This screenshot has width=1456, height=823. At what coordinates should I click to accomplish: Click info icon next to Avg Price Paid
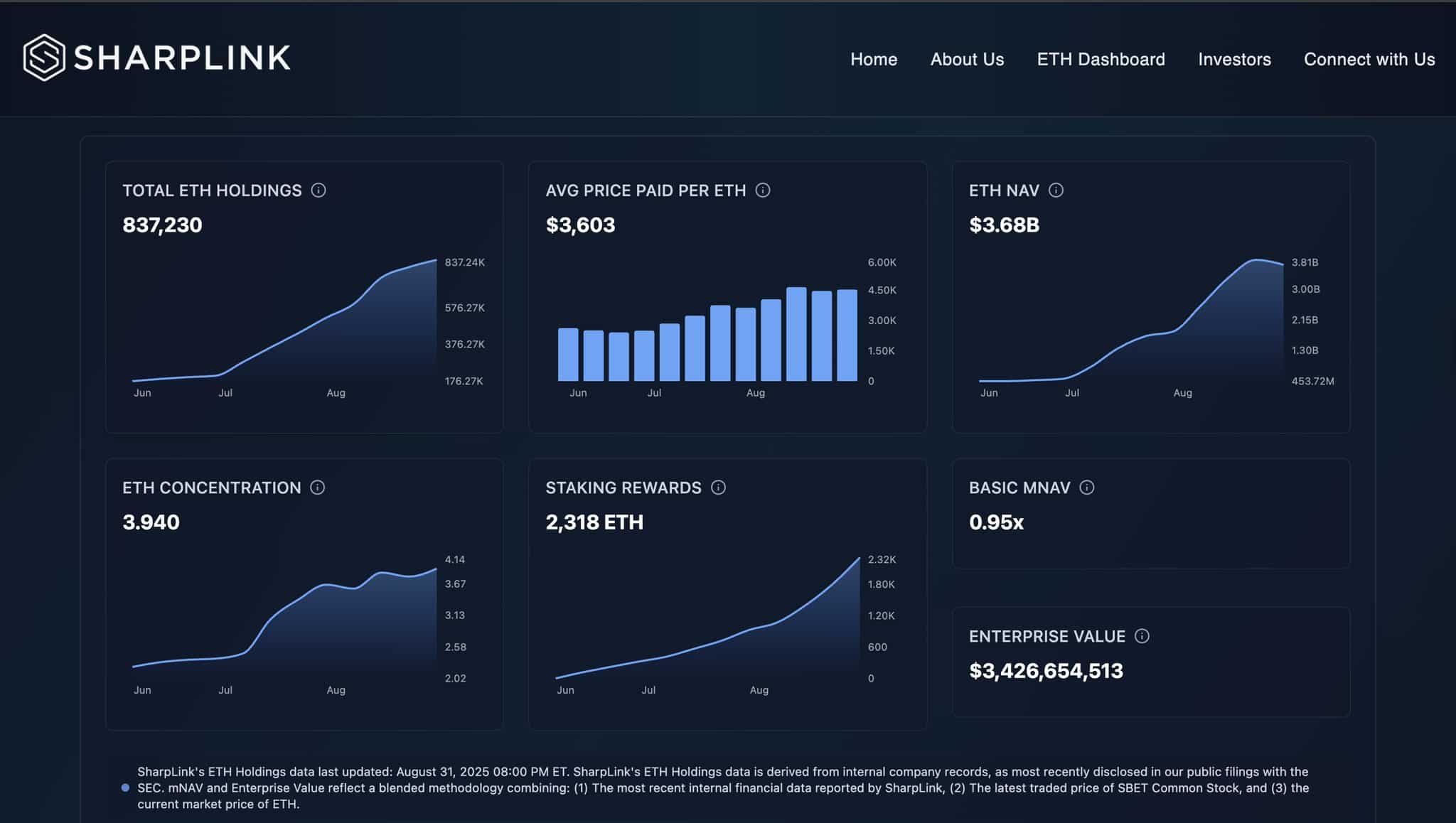[763, 190]
